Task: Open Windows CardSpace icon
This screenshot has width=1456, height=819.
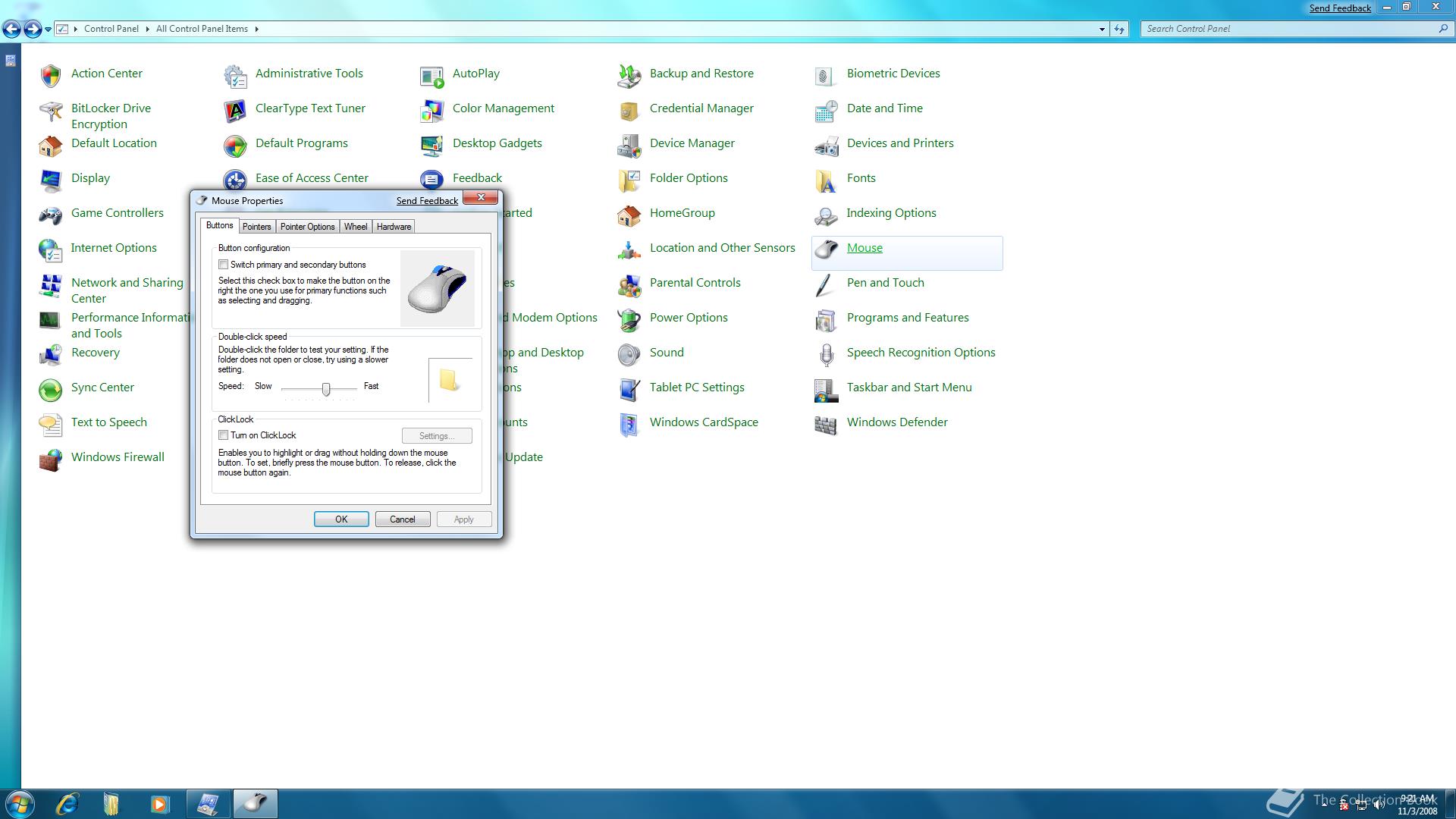Action: 629,425
